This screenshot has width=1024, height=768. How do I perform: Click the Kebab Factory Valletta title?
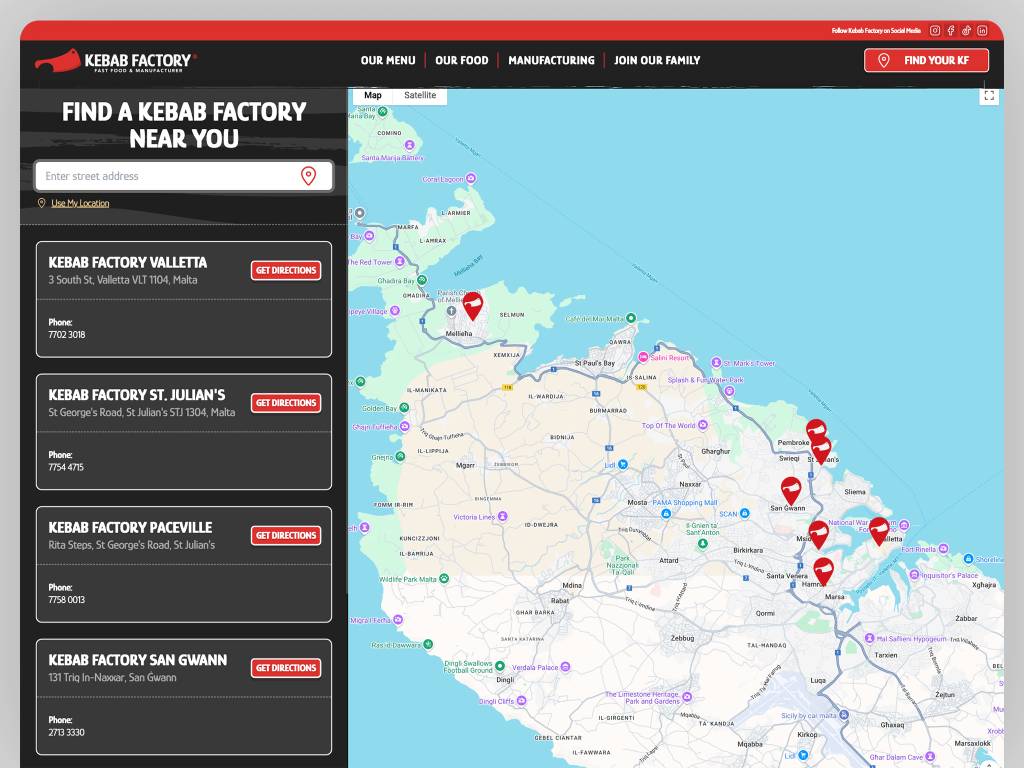(x=127, y=263)
